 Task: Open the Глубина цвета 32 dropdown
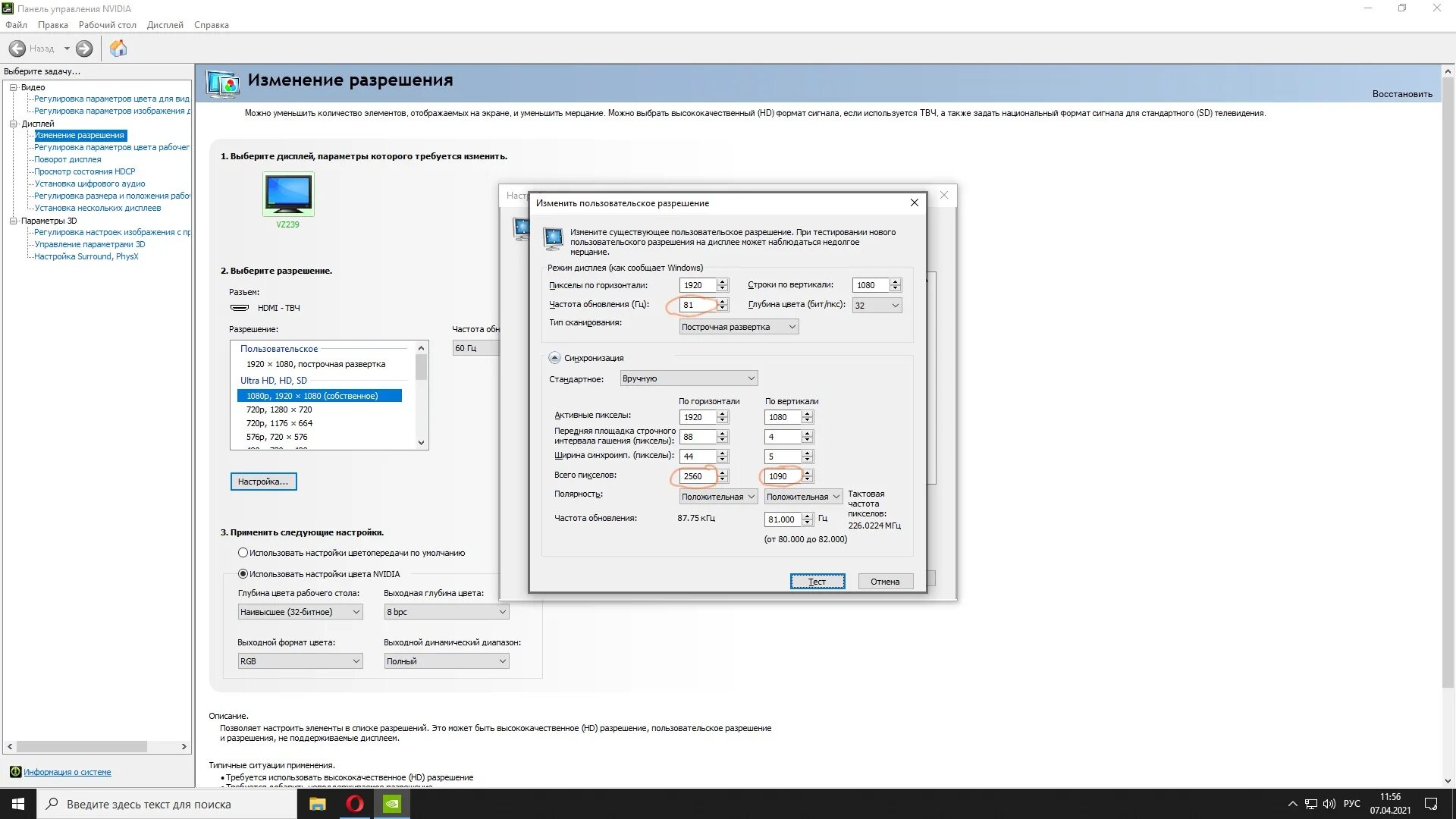[877, 305]
